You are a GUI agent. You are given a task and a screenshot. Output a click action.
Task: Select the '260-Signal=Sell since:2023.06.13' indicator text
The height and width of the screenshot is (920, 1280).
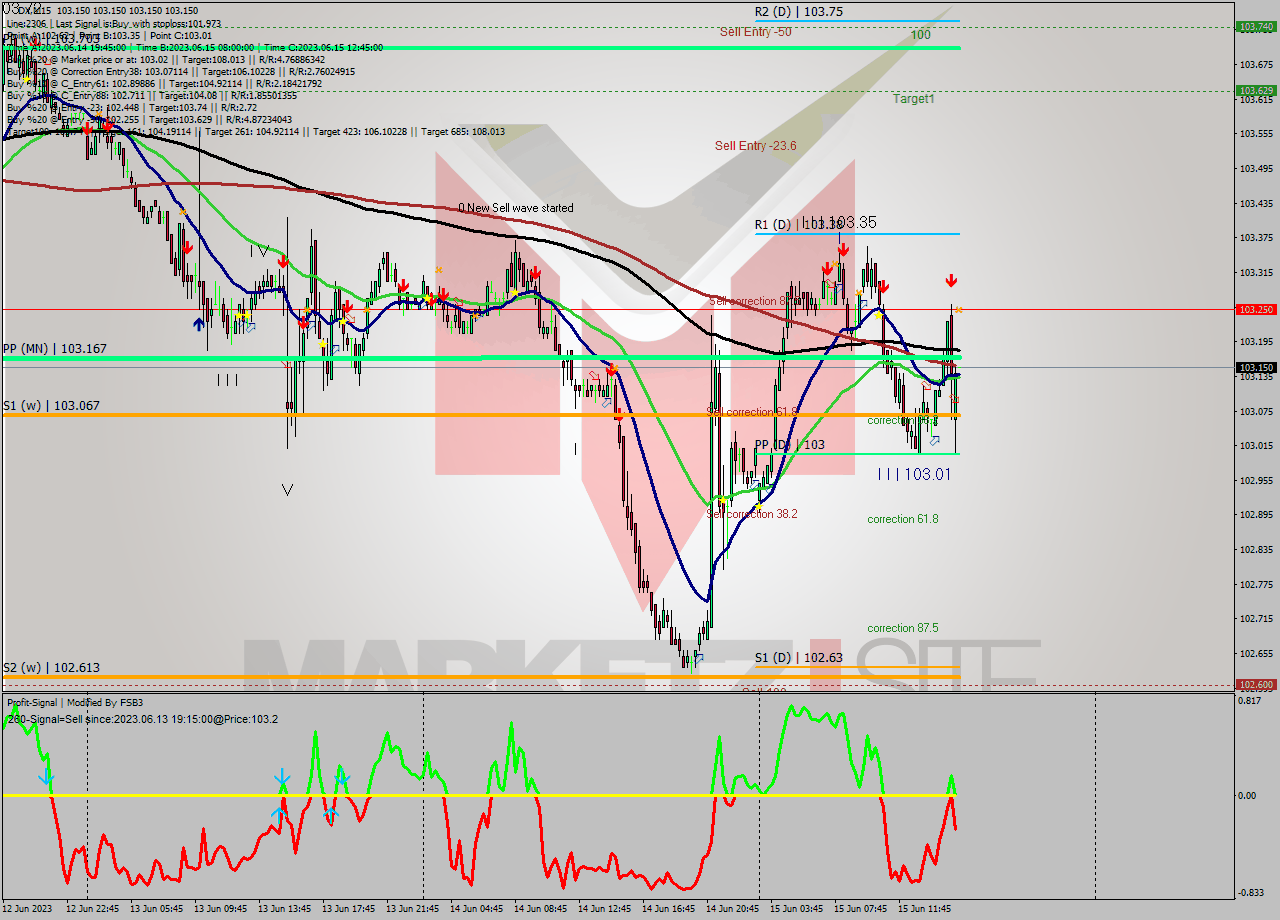tap(143, 719)
